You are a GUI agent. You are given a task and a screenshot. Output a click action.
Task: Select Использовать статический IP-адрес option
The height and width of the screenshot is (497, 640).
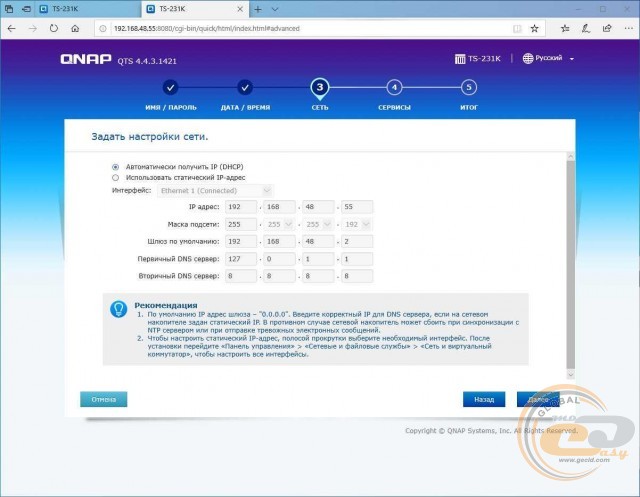[x=116, y=178]
